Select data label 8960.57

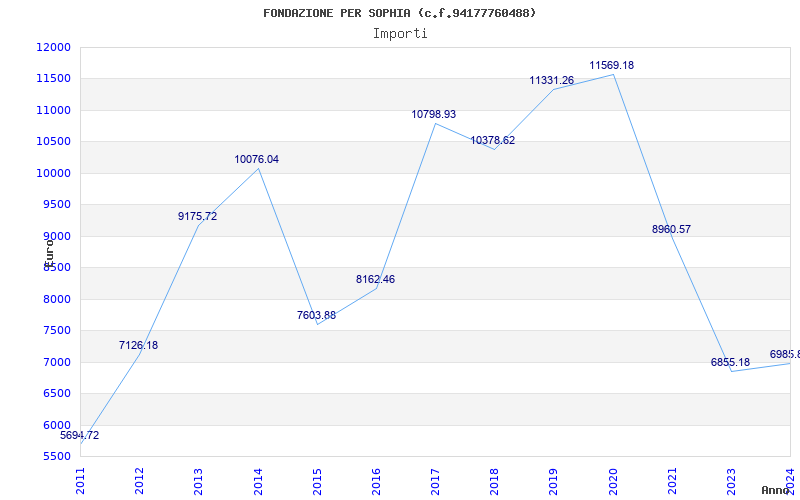click(671, 229)
